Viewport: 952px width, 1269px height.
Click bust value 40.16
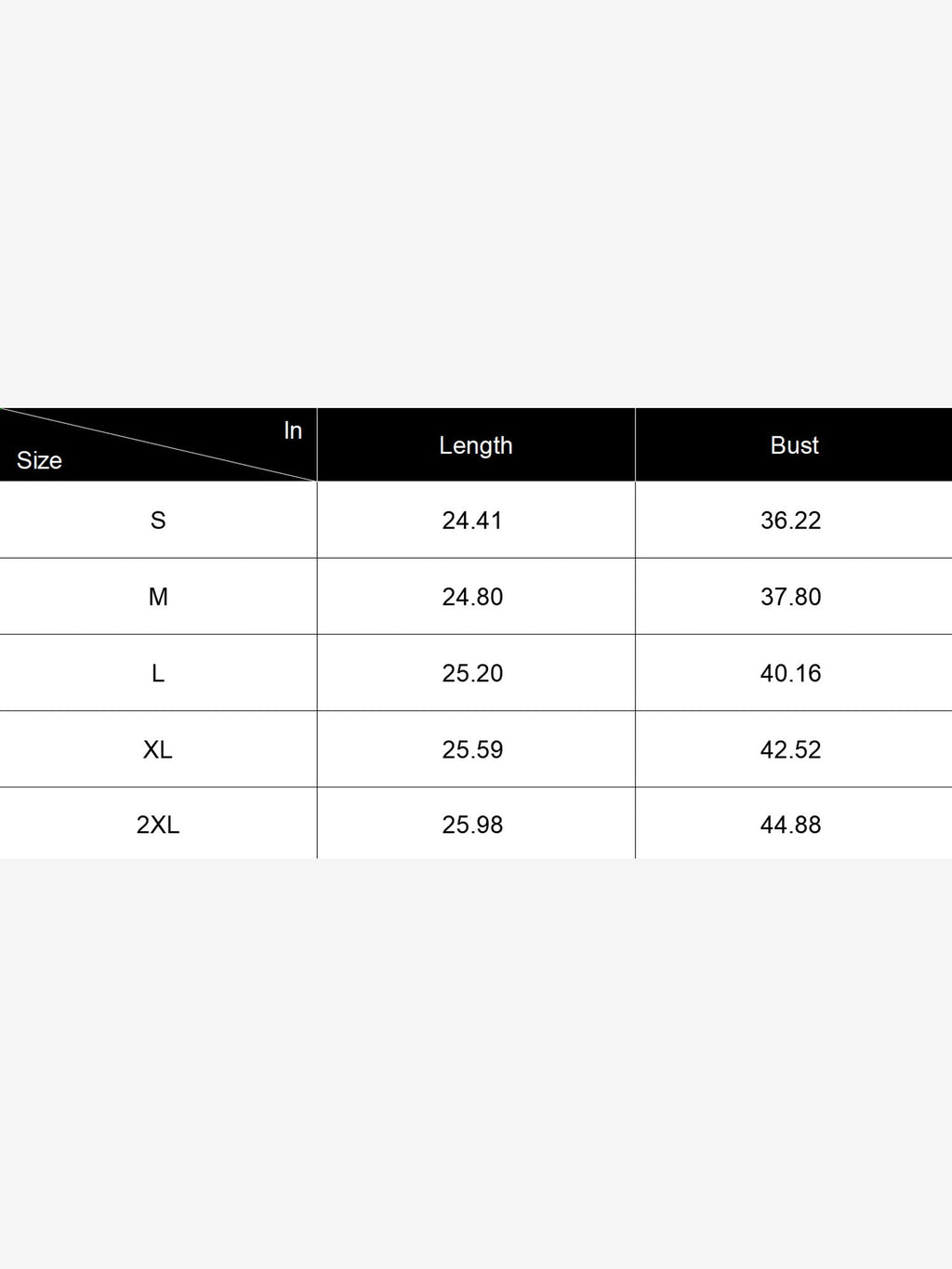point(791,673)
